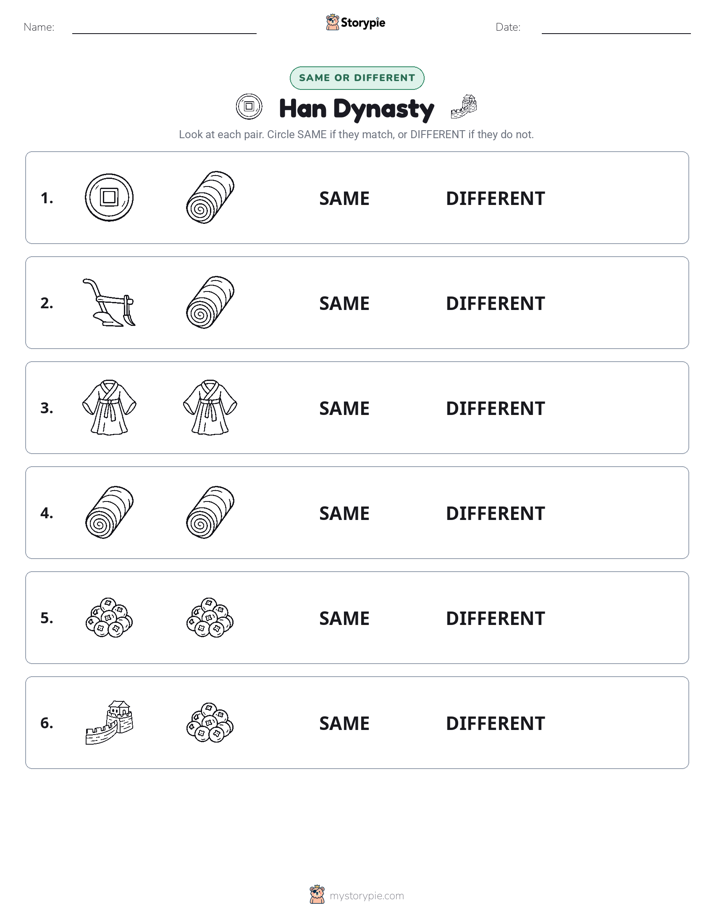Click the SAME OR DIFFERENT badge
Image resolution: width=714 pixels, height=924 pixels.
(x=357, y=78)
